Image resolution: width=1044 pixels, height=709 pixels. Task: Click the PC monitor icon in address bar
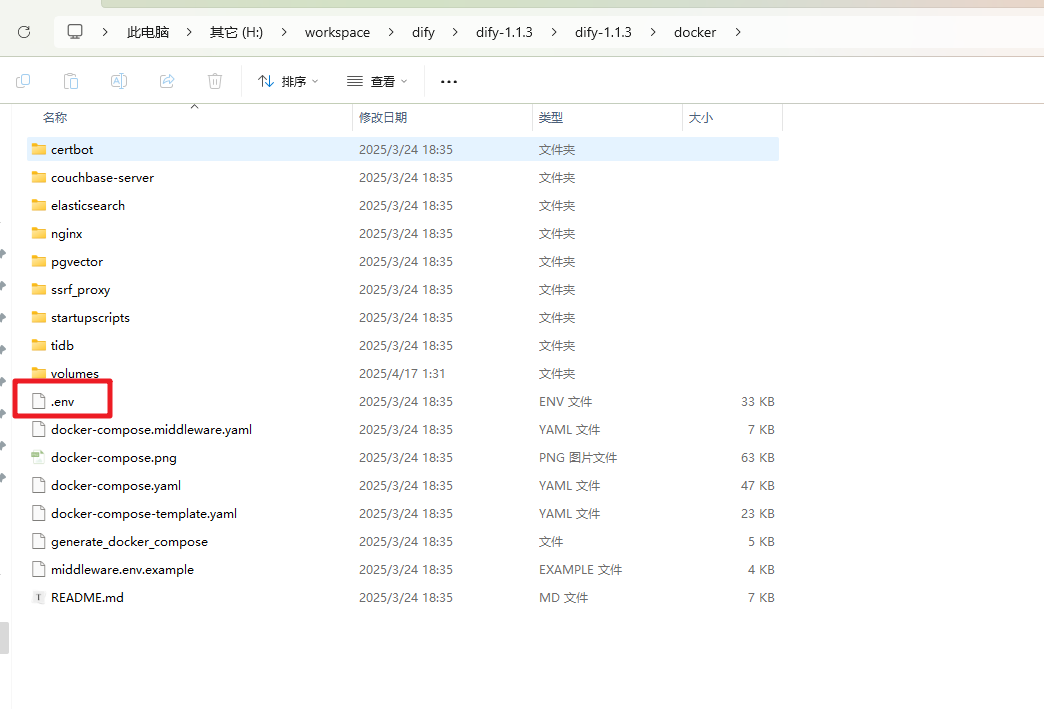[x=75, y=32]
